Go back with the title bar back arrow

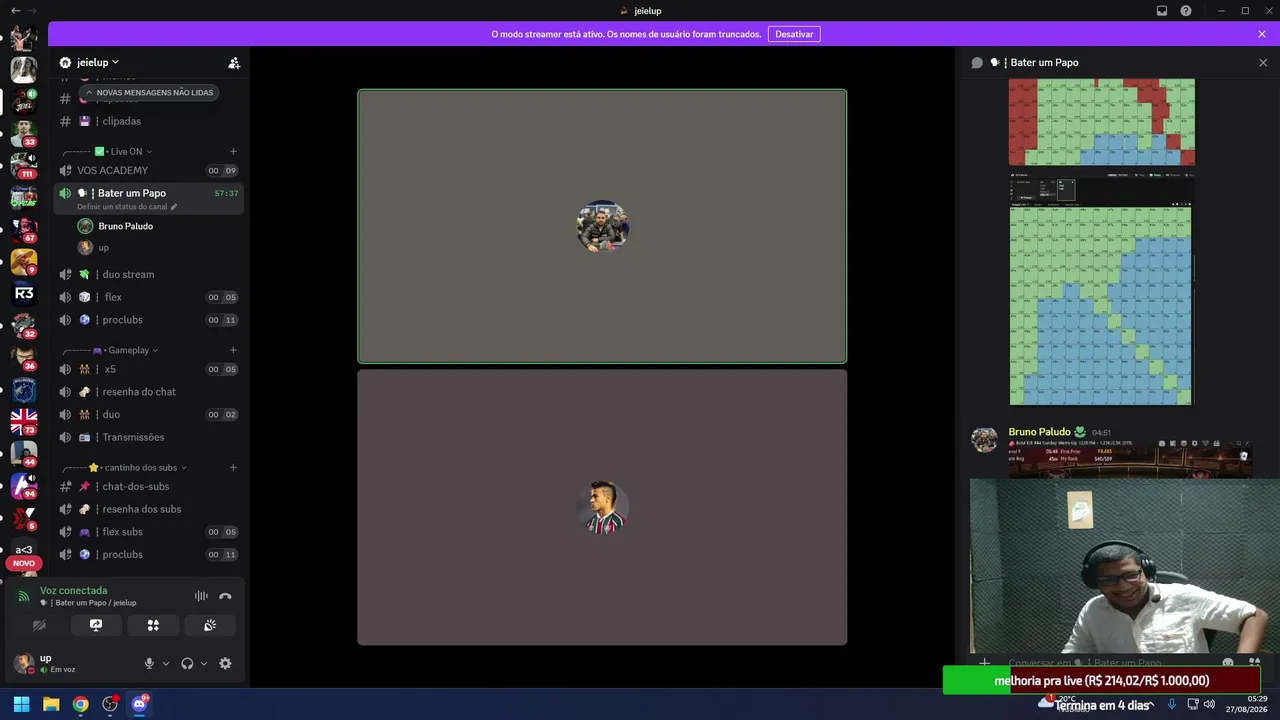pyautogui.click(x=15, y=11)
